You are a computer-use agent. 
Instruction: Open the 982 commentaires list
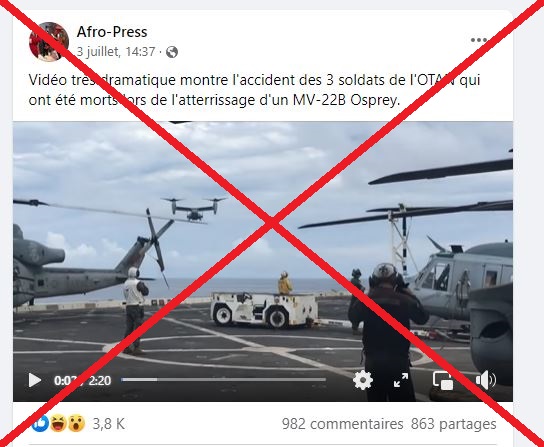(342, 424)
